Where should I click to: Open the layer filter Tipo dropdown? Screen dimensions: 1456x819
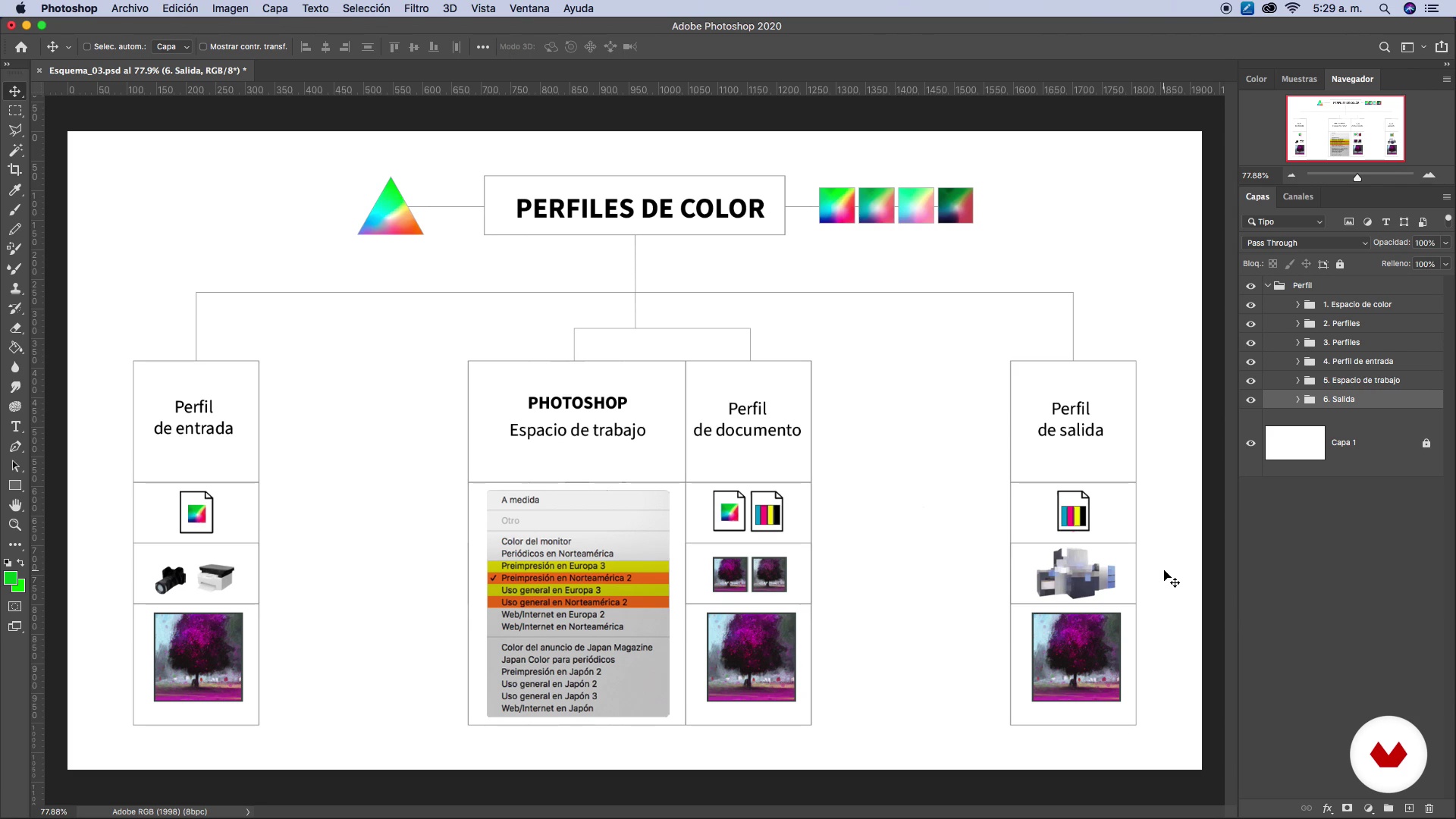pos(1284,221)
